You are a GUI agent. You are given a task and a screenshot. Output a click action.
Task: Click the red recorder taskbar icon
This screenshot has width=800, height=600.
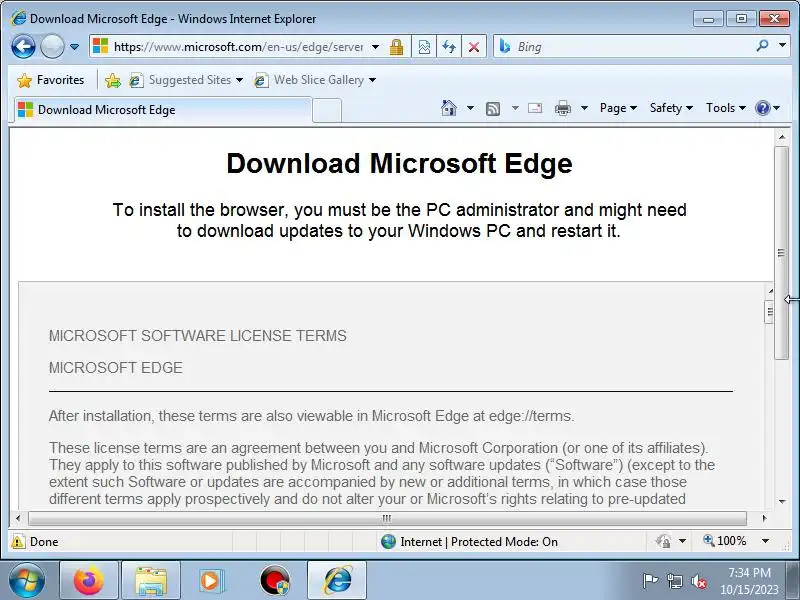(275, 581)
